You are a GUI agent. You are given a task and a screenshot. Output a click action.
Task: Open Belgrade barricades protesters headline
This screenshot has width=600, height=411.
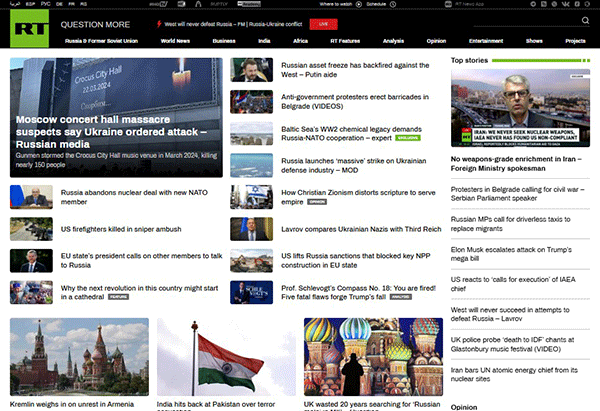coord(355,101)
